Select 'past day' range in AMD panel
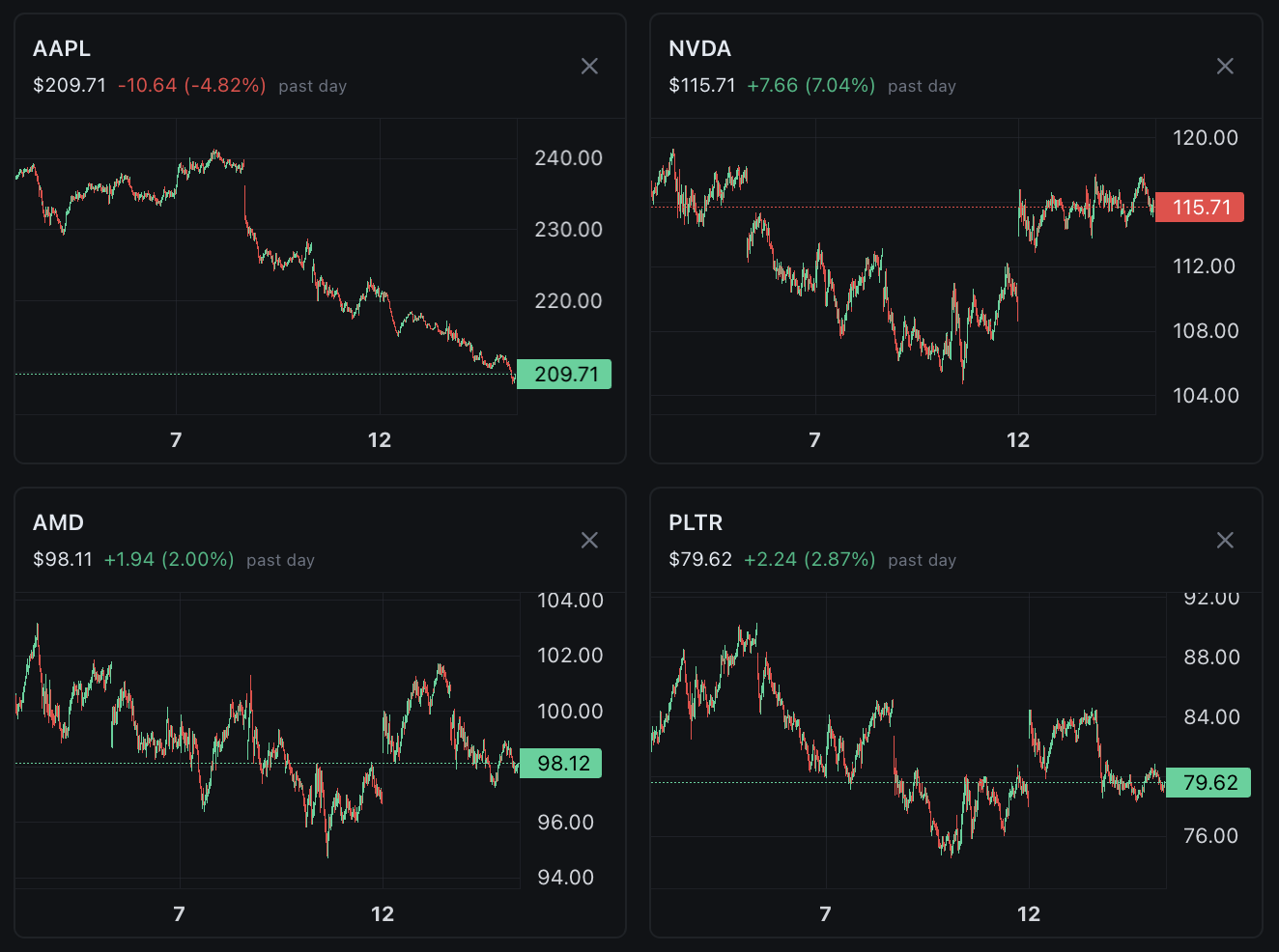 (280, 560)
